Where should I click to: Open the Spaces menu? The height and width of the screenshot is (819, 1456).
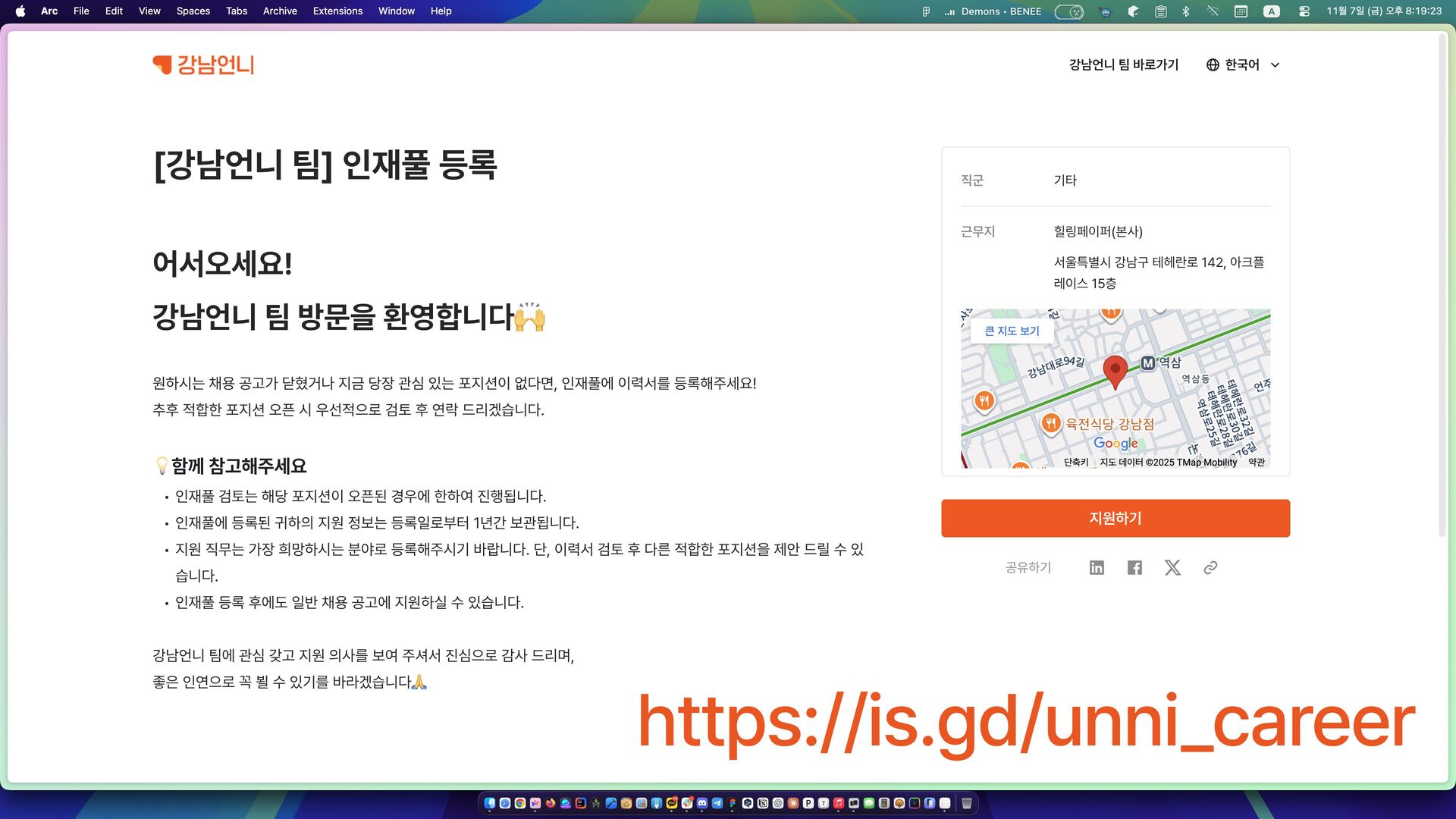[x=193, y=11]
